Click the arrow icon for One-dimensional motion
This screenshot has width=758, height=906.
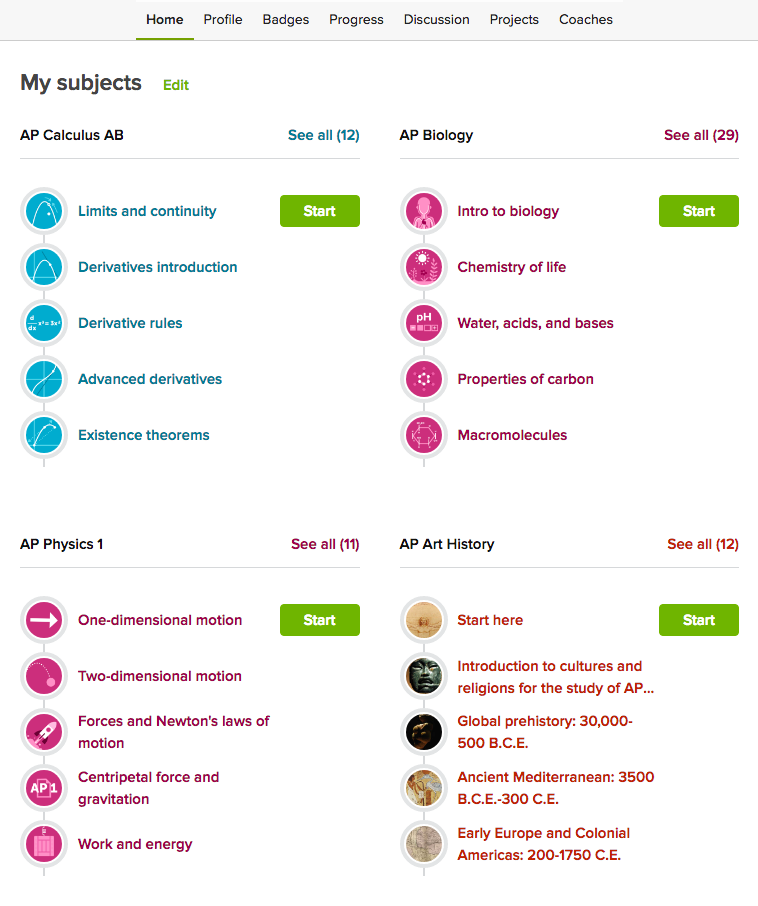point(44,621)
